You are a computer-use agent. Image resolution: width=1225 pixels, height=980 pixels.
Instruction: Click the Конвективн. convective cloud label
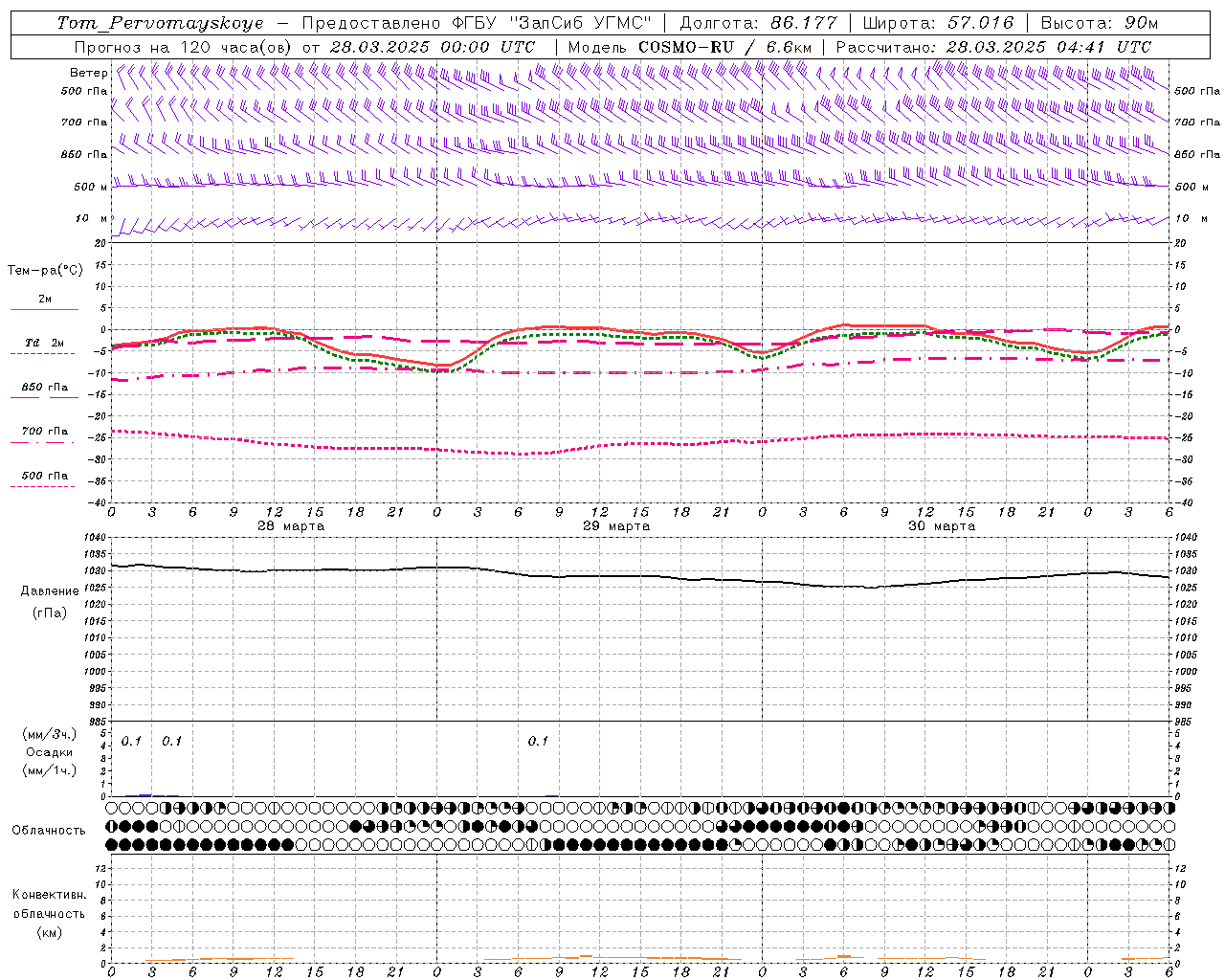[50, 895]
